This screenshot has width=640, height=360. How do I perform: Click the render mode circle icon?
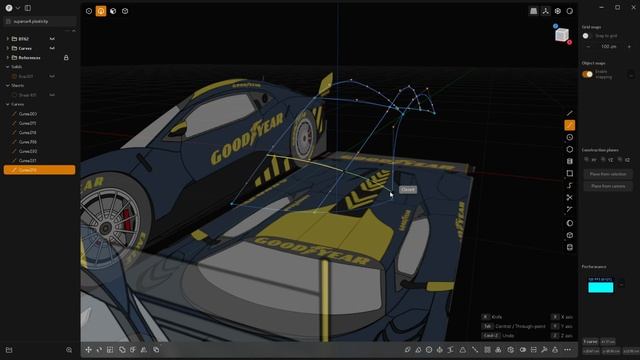[570, 11]
